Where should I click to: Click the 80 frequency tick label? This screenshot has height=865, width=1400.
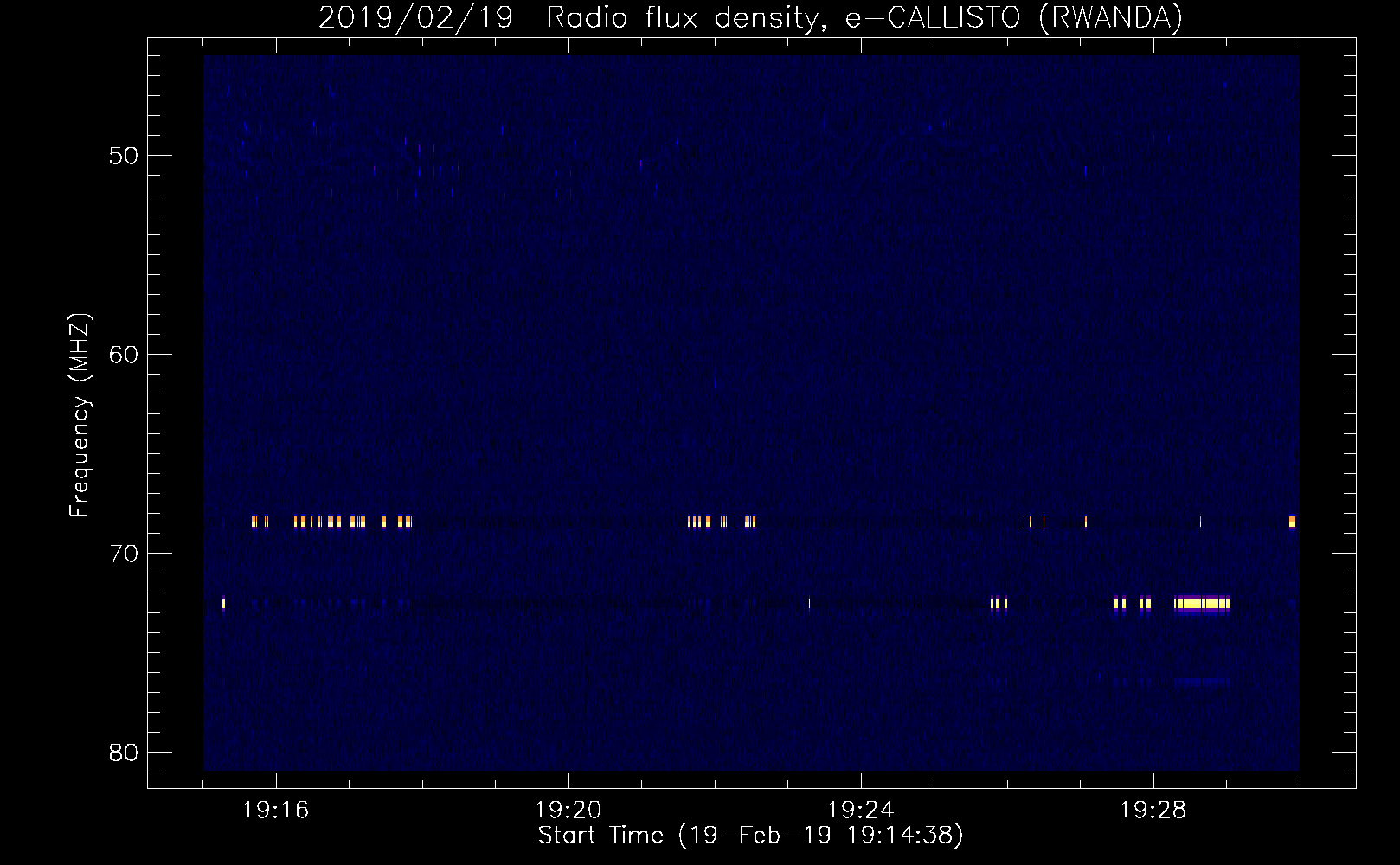coord(124,753)
